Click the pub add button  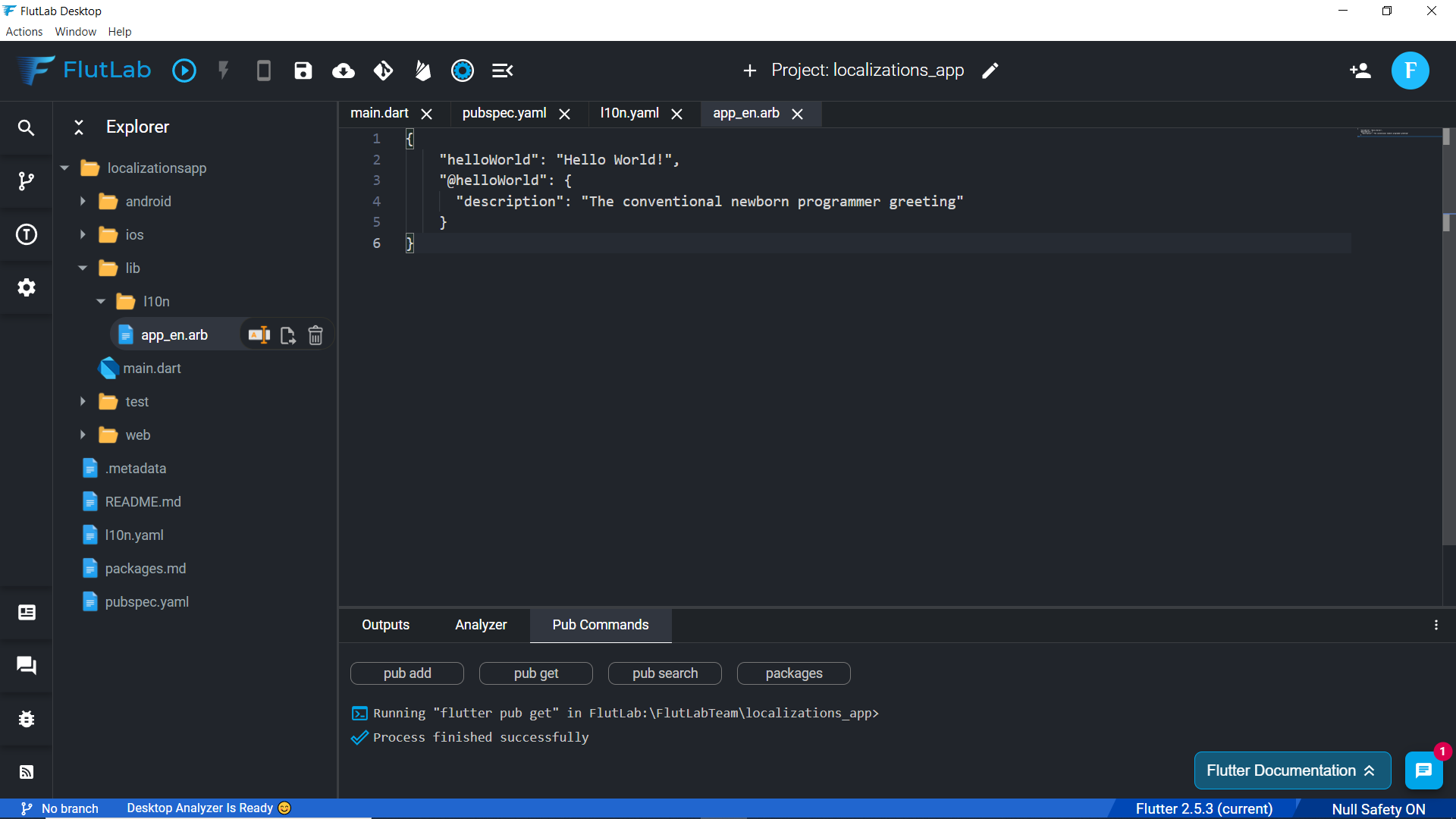pyautogui.click(x=407, y=673)
